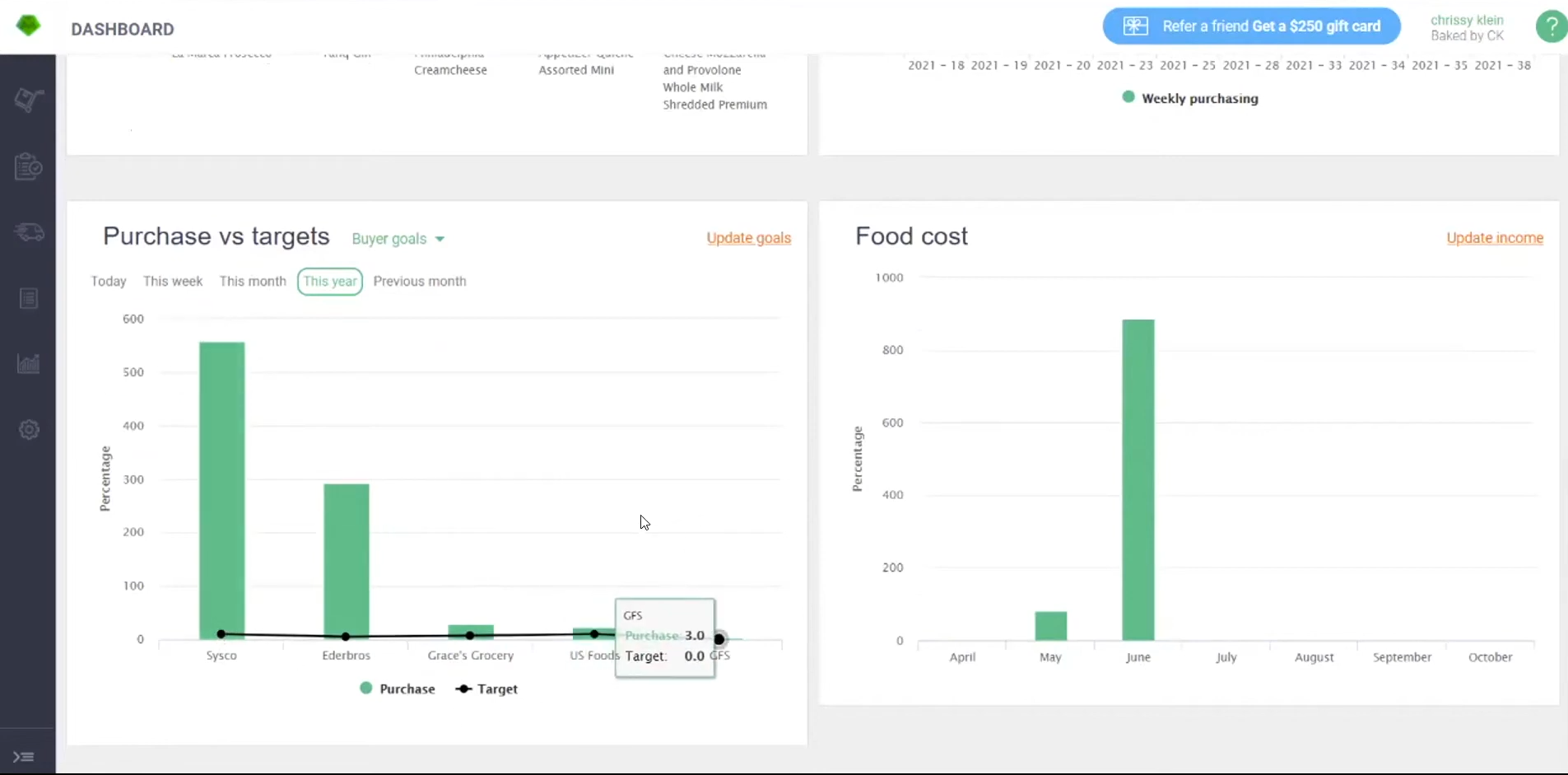This screenshot has width=1568, height=775.
Task: Click the June food cost bar
Action: (1138, 479)
